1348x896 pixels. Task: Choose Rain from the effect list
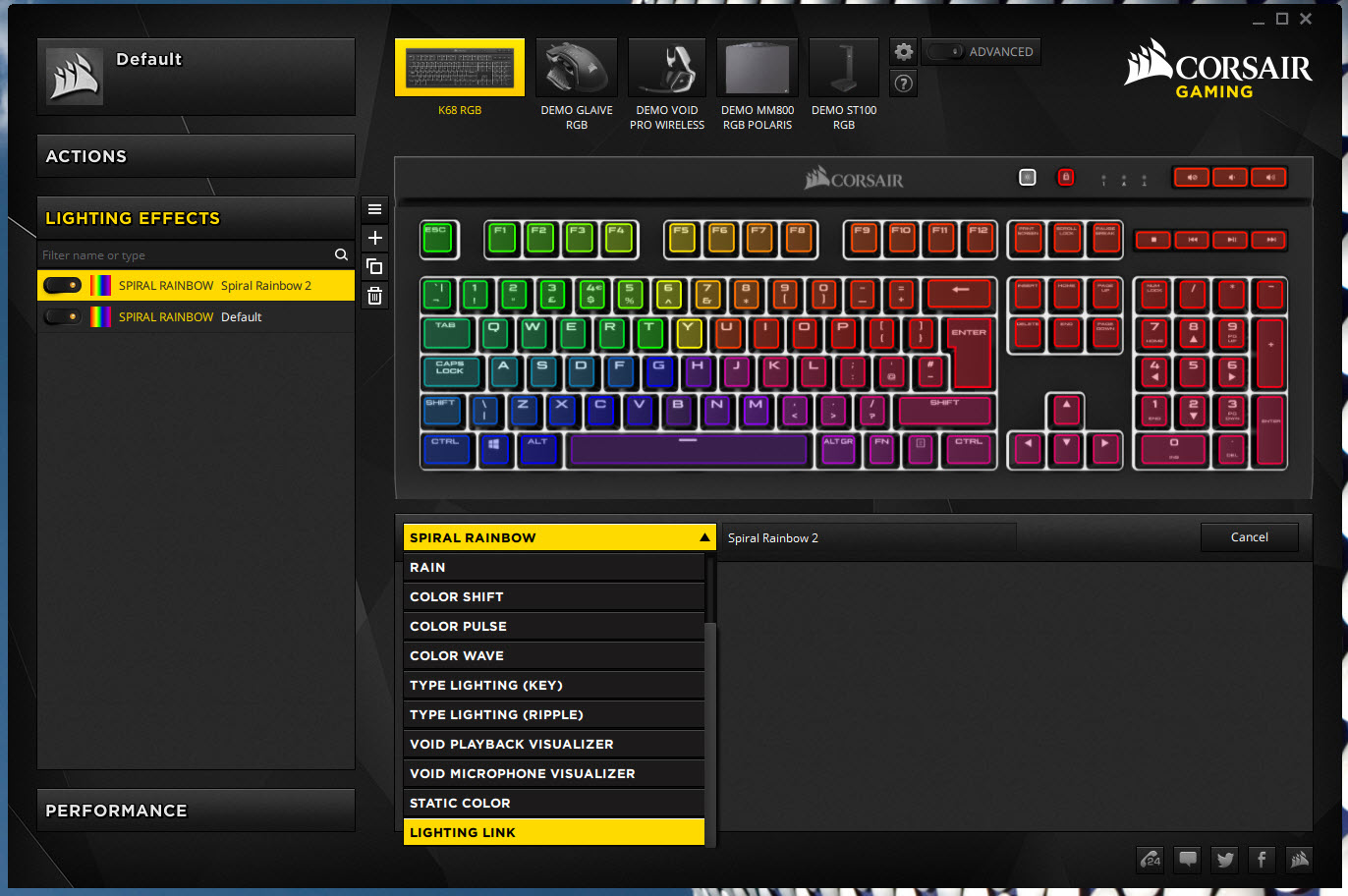pyautogui.click(x=554, y=567)
